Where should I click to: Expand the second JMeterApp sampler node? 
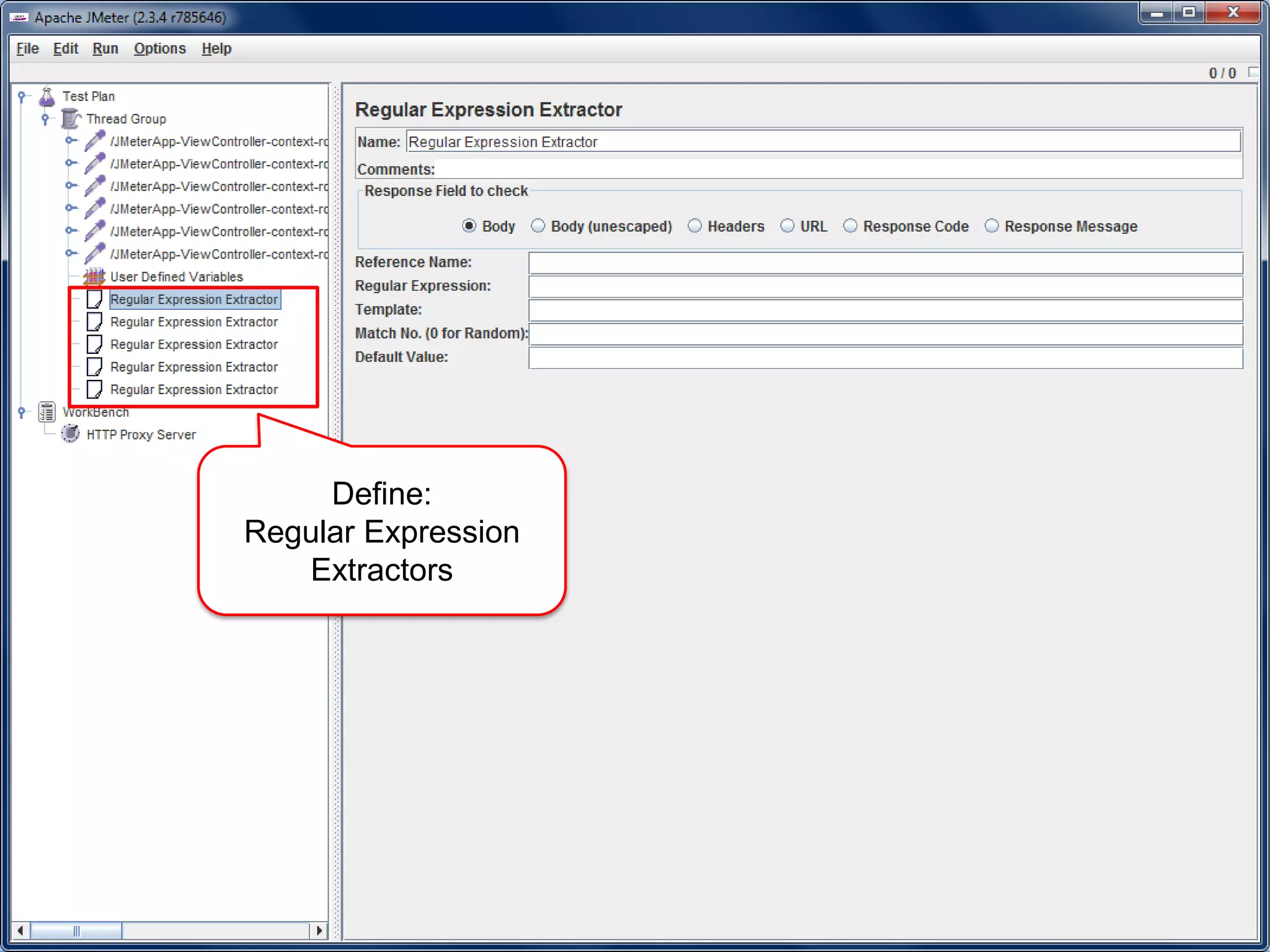click(x=71, y=164)
